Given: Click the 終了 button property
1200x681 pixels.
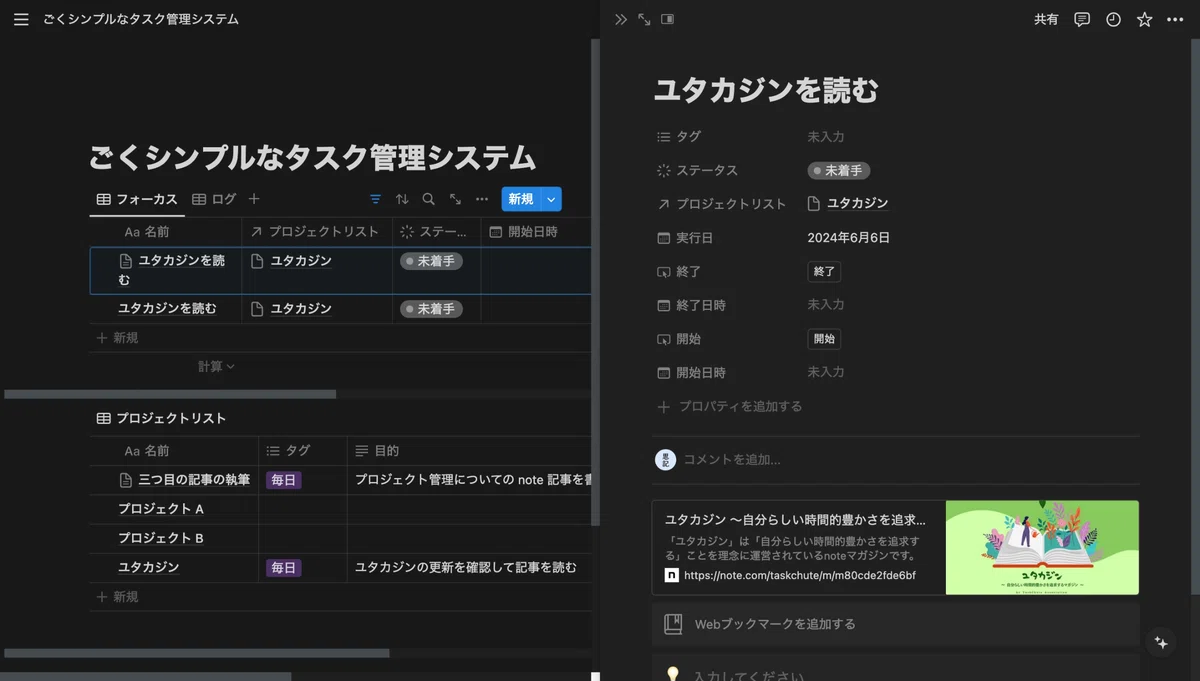Looking at the screenshot, I should click(824, 272).
